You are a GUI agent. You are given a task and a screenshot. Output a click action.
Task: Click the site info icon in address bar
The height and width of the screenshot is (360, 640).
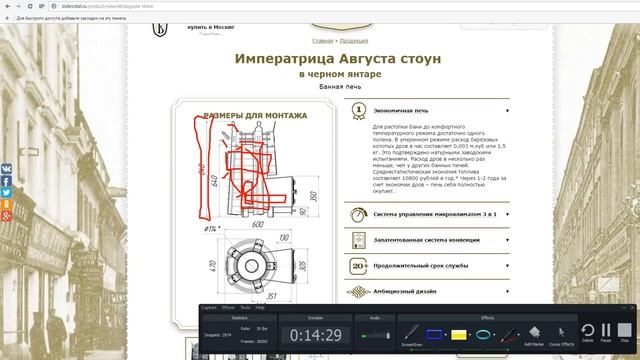pyautogui.click(x=53, y=6)
